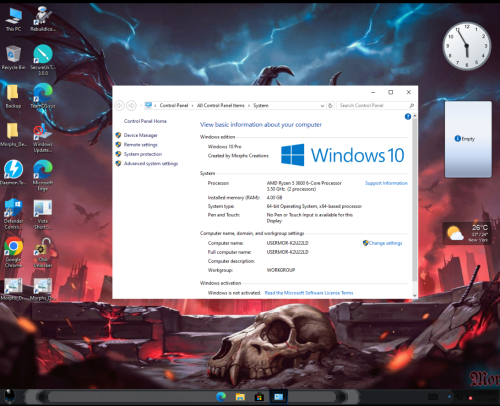Click the System breadcrumb segment
The height and width of the screenshot is (406, 500).
[x=261, y=105]
